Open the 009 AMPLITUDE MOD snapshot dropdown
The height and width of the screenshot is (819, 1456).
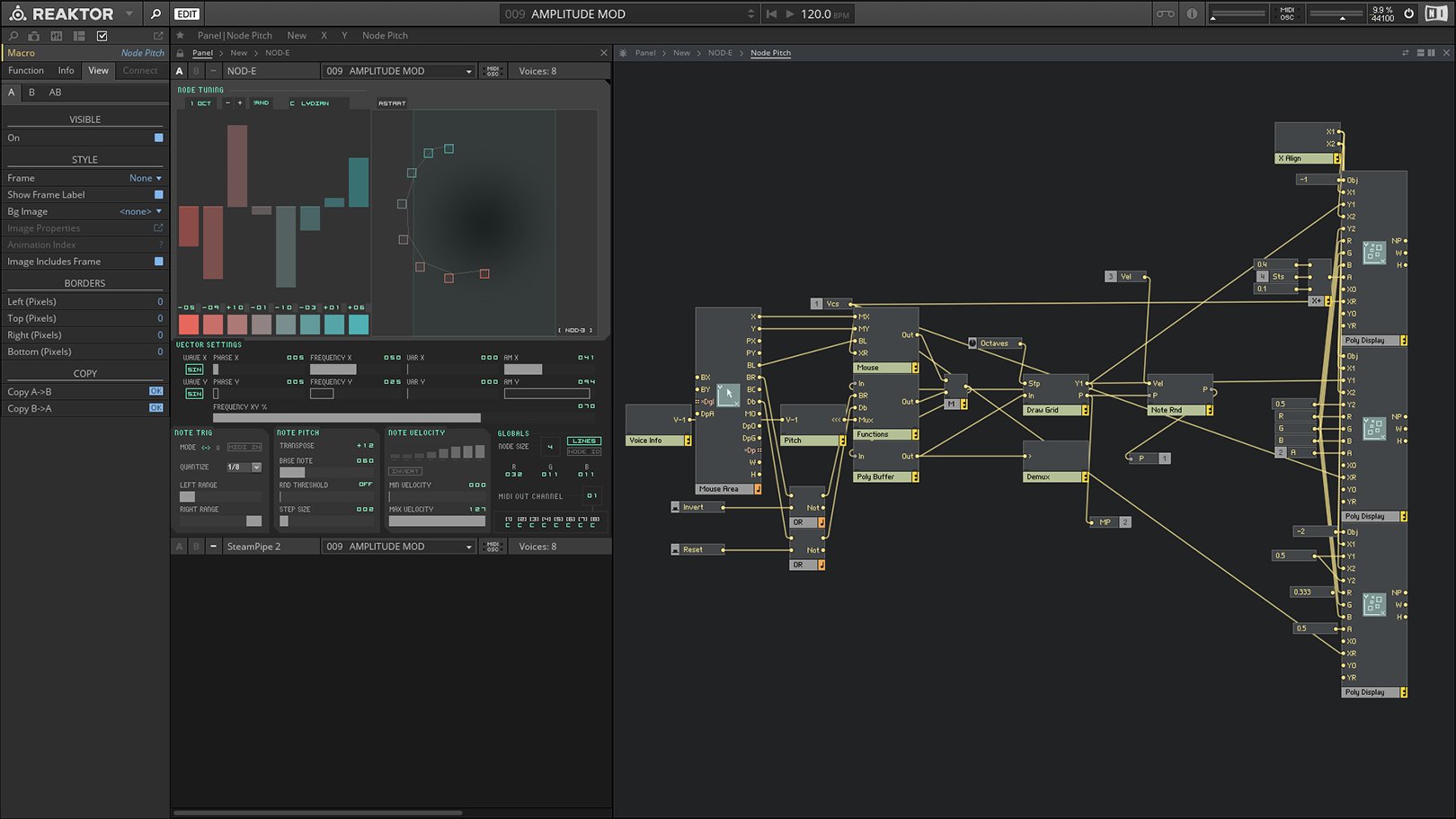point(398,70)
